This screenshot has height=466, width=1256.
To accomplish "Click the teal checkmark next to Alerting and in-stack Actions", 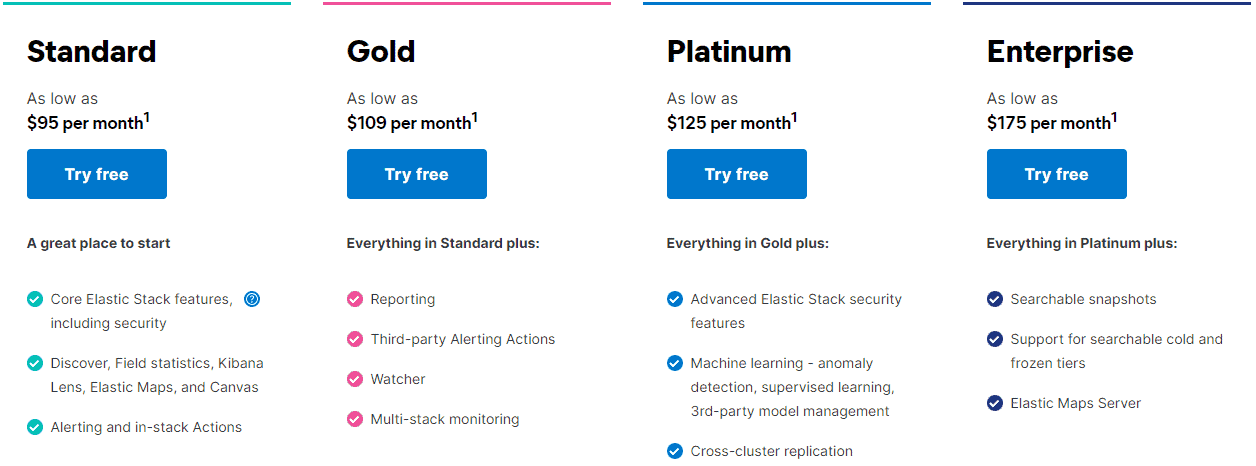I will [x=35, y=427].
